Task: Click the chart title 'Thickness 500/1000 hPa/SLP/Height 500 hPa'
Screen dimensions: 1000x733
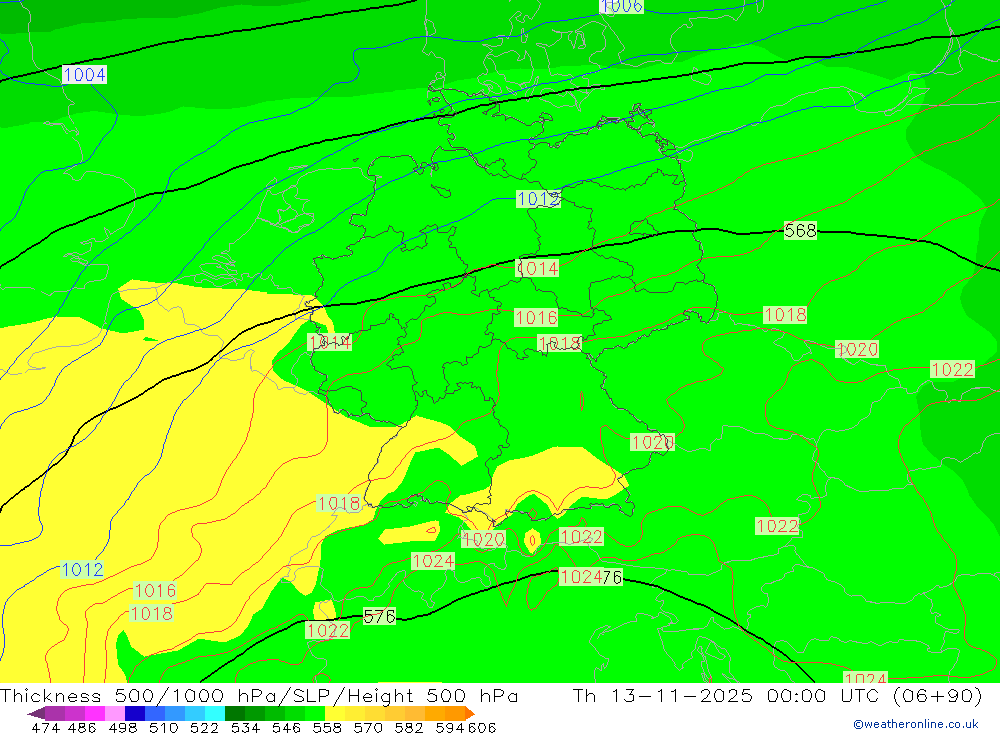Action: [x=259, y=695]
